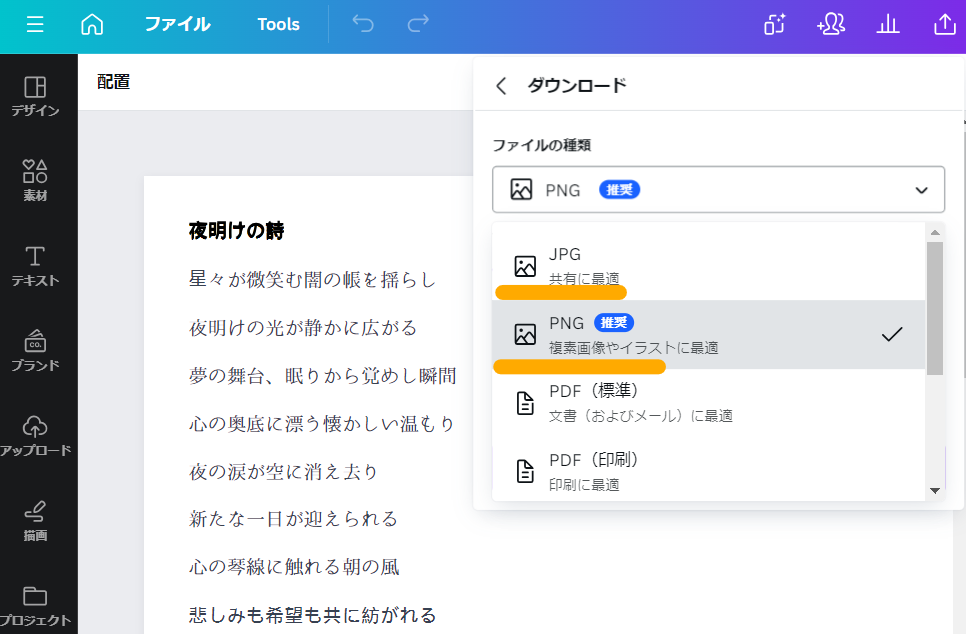Select the PNG 推奨 file type option

point(708,335)
